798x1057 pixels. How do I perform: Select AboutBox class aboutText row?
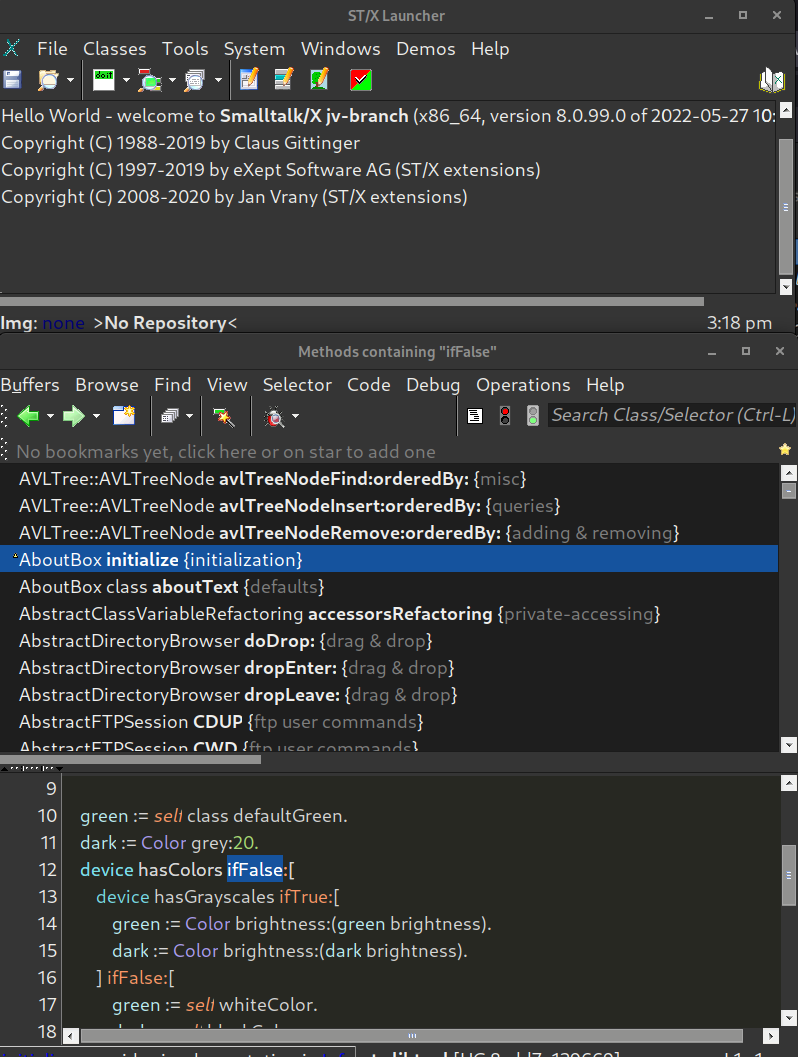pos(389,587)
